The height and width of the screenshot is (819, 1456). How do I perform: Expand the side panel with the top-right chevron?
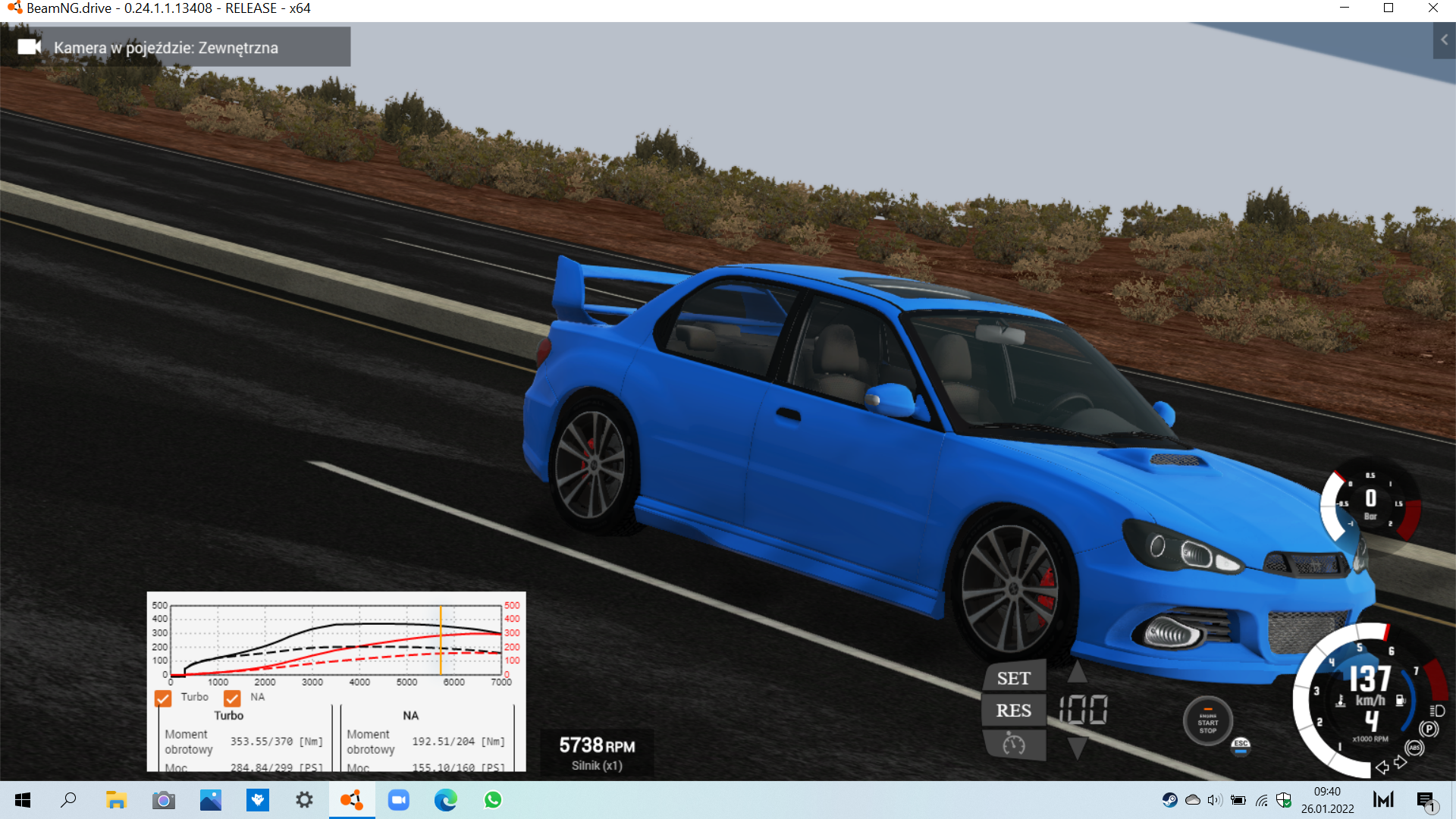click(1444, 40)
